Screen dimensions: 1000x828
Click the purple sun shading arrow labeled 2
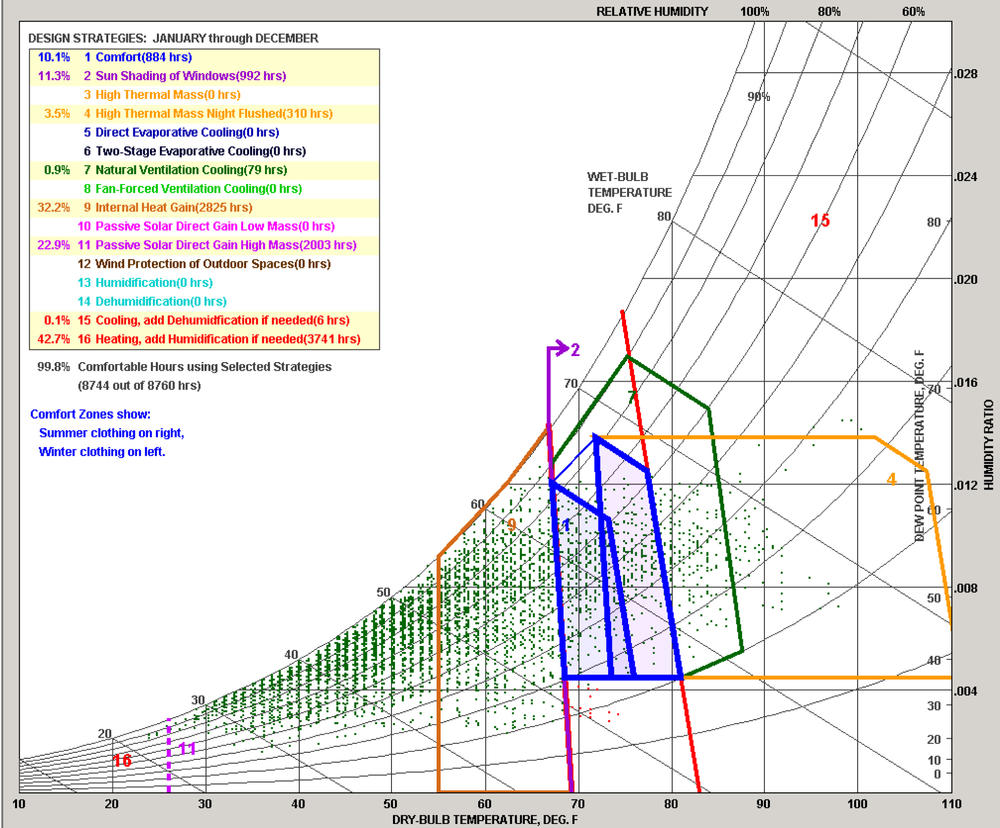(573, 349)
